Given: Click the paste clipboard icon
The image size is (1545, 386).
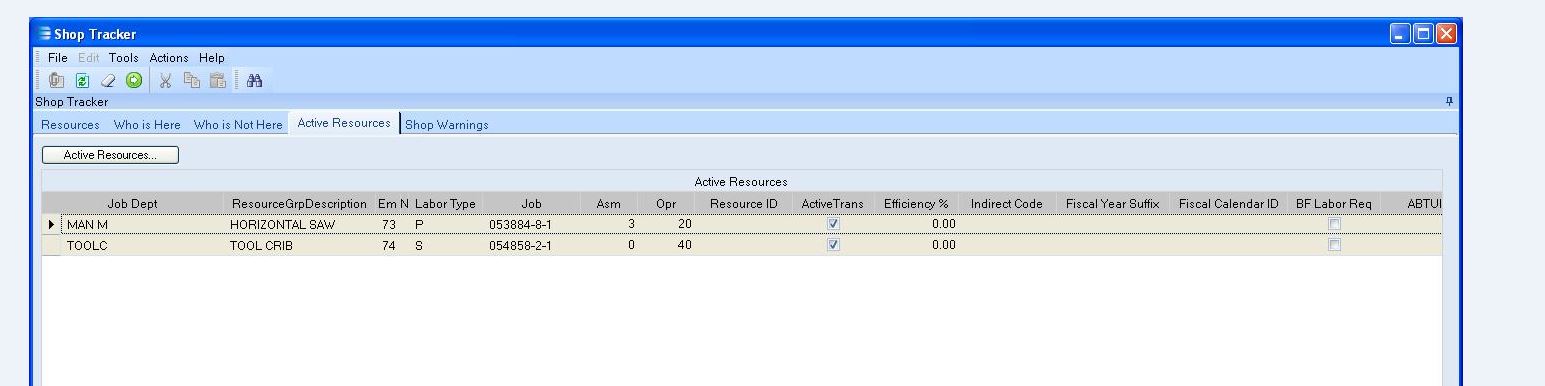Looking at the screenshot, I should tap(218, 81).
